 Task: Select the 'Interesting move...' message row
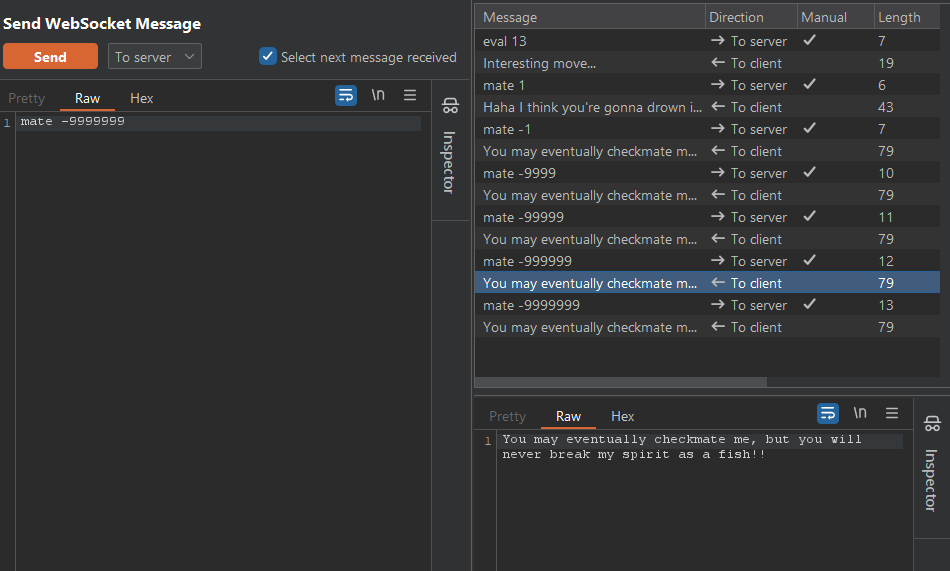point(707,63)
